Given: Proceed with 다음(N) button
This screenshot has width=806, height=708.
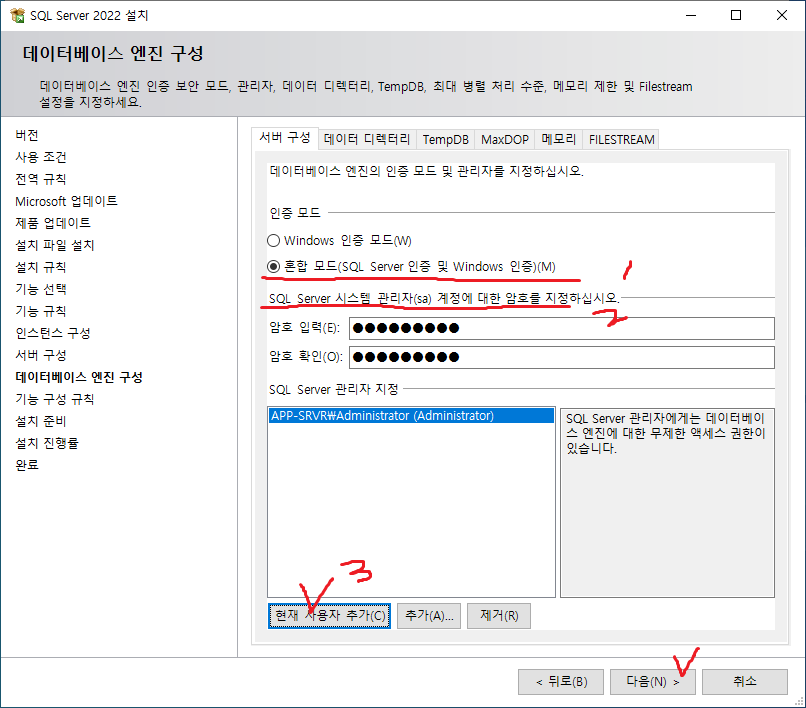Looking at the screenshot, I should pos(652,682).
